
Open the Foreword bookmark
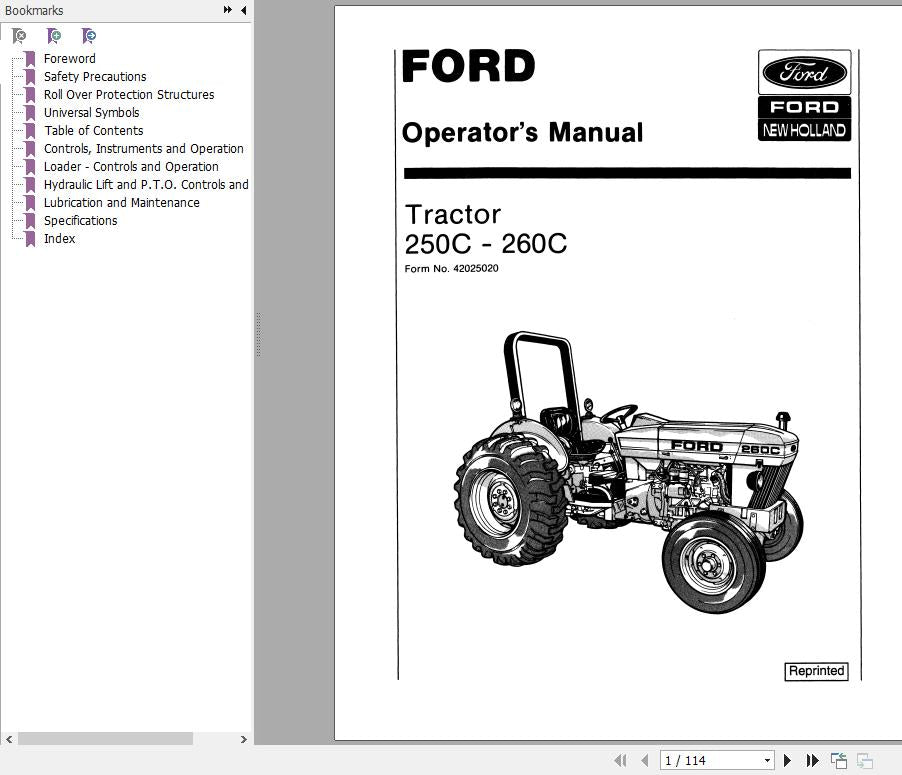[69, 59]
